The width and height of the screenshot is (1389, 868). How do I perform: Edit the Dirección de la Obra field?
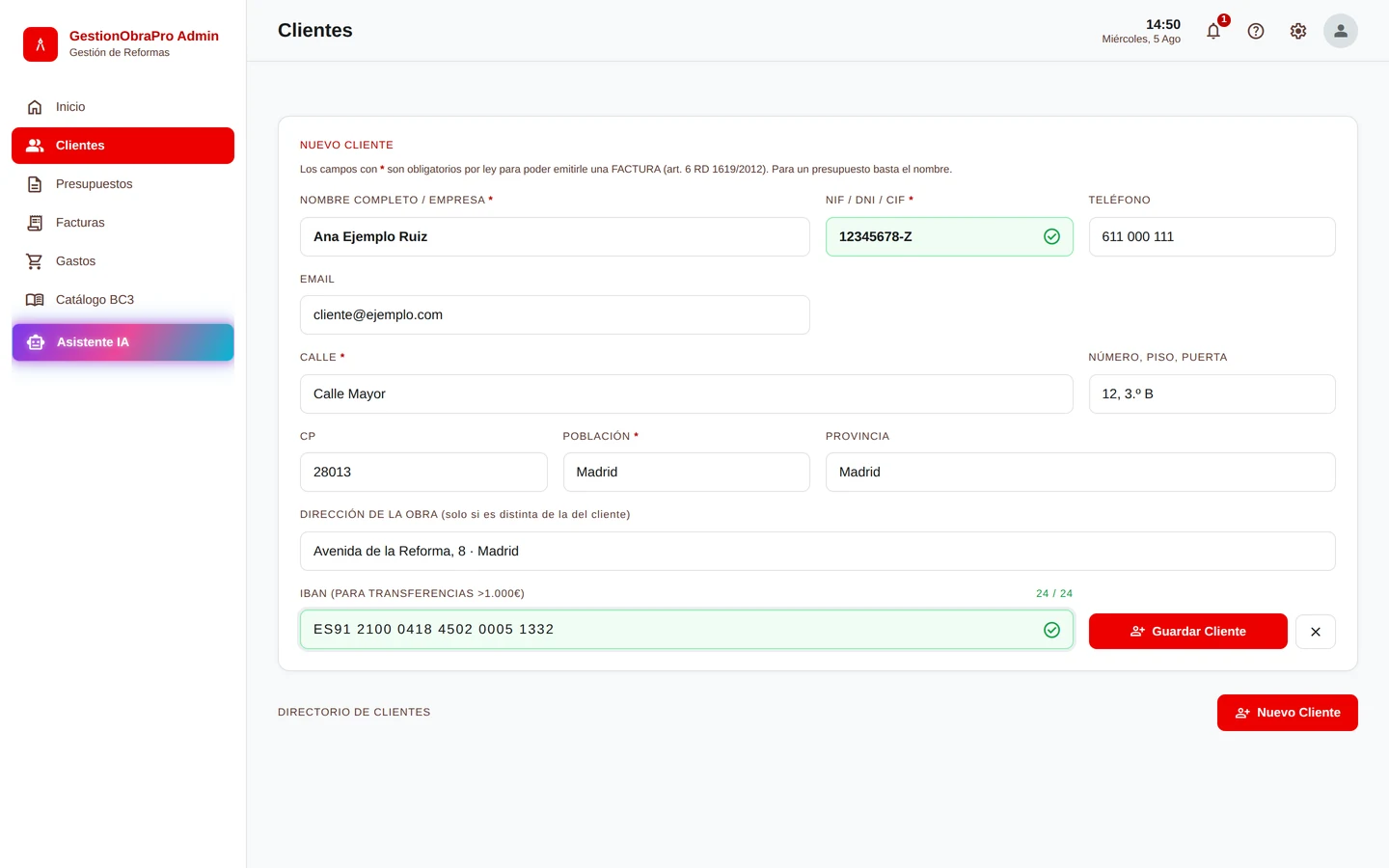pyautogui.click(x=818, y=551)
